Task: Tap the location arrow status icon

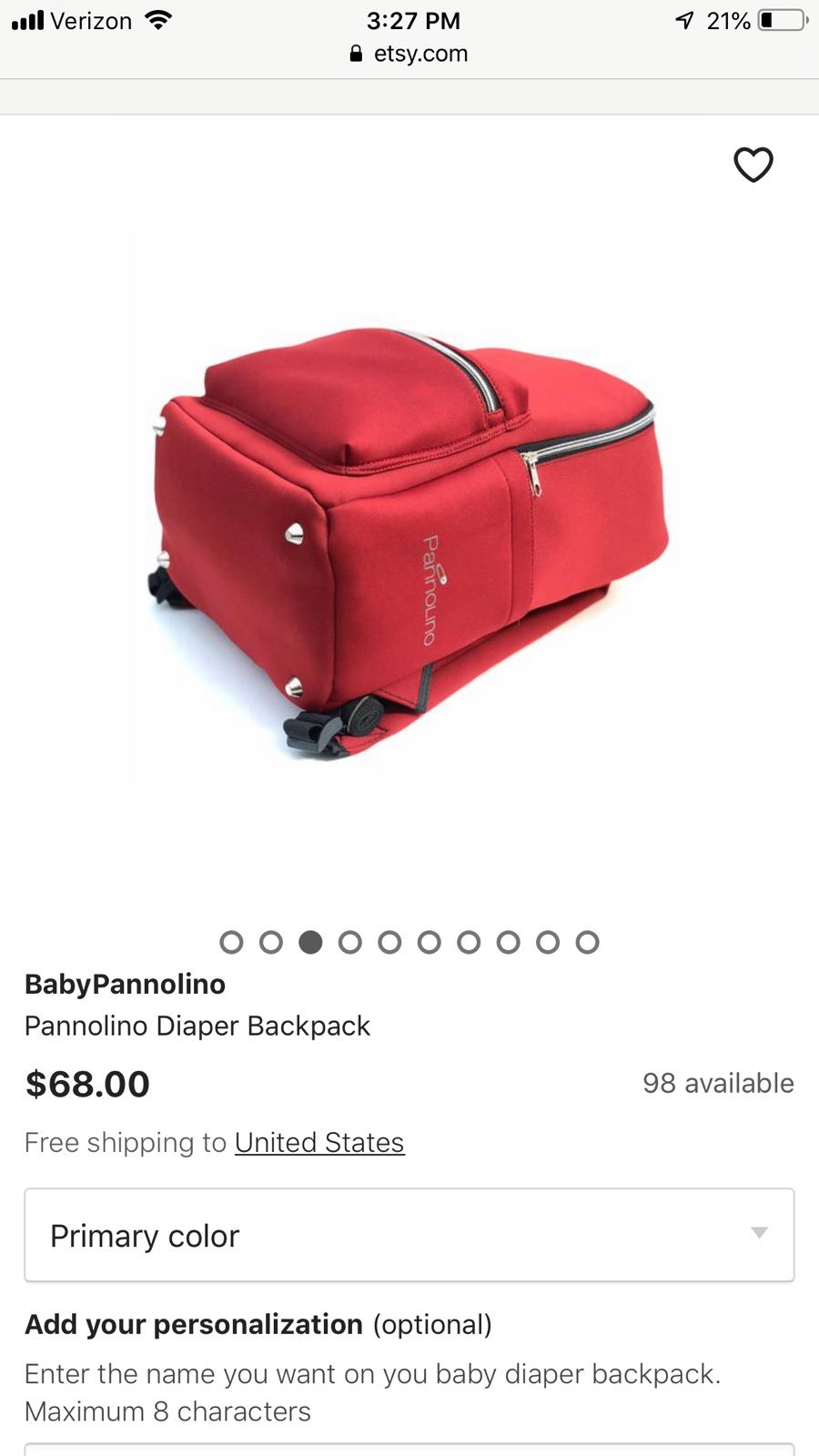Action: 684,20
